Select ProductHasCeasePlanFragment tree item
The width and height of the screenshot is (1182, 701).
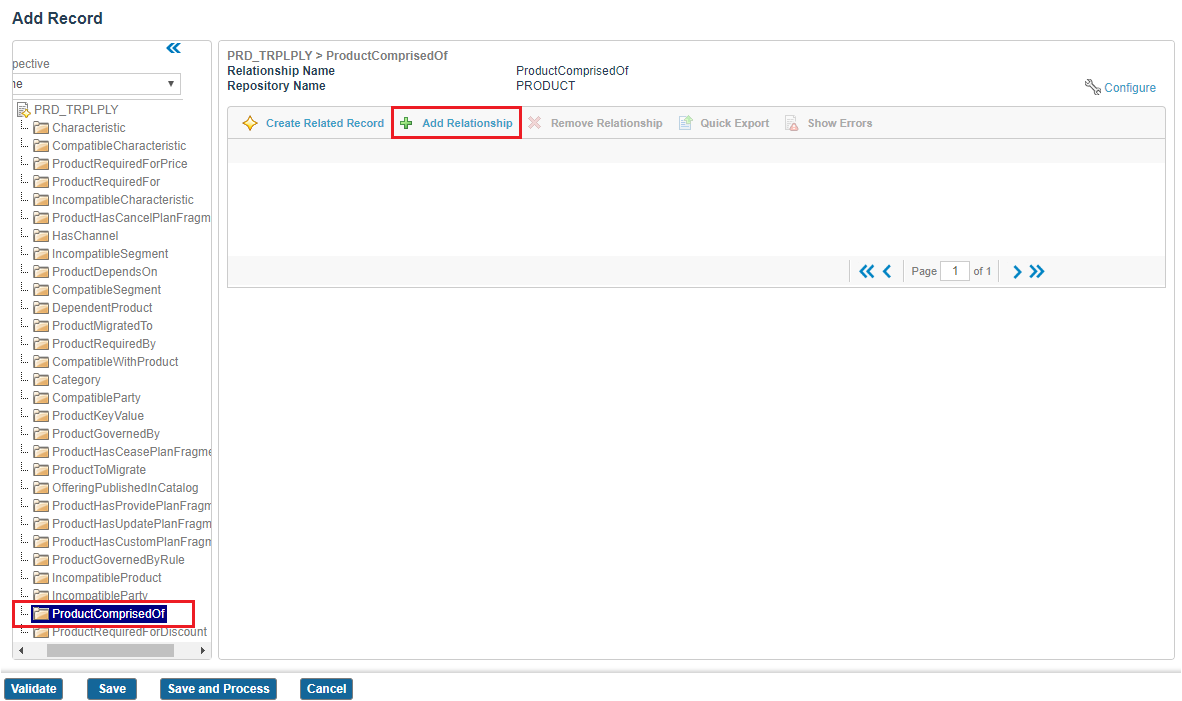131,452
